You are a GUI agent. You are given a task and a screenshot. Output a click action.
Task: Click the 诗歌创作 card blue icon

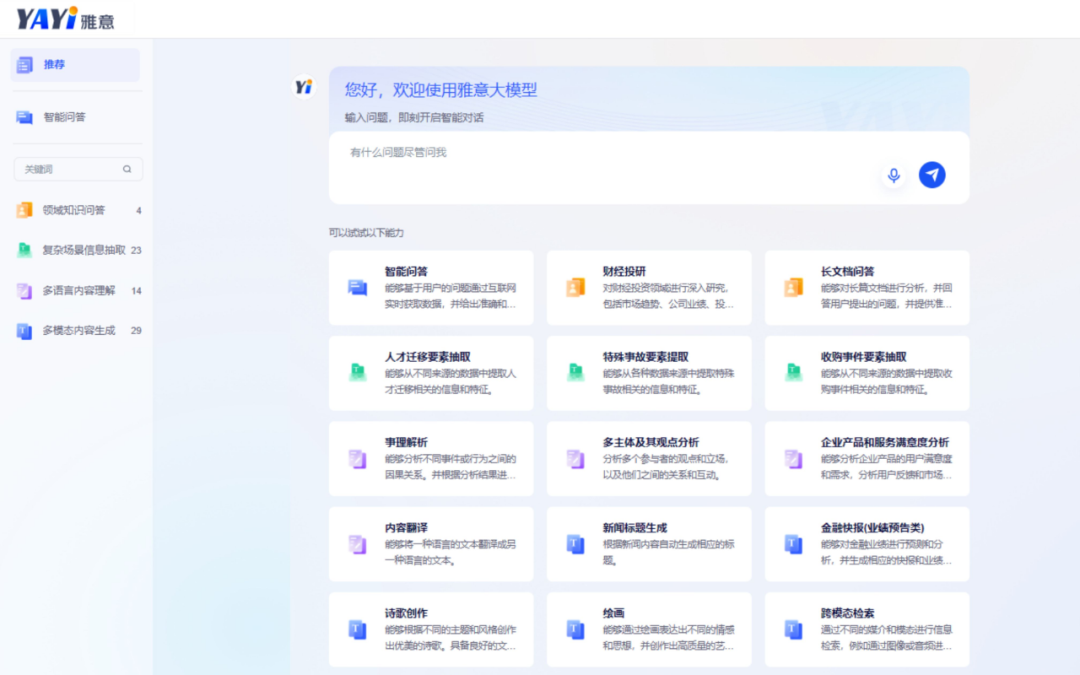pyautogui.click(x=357, y=629)
